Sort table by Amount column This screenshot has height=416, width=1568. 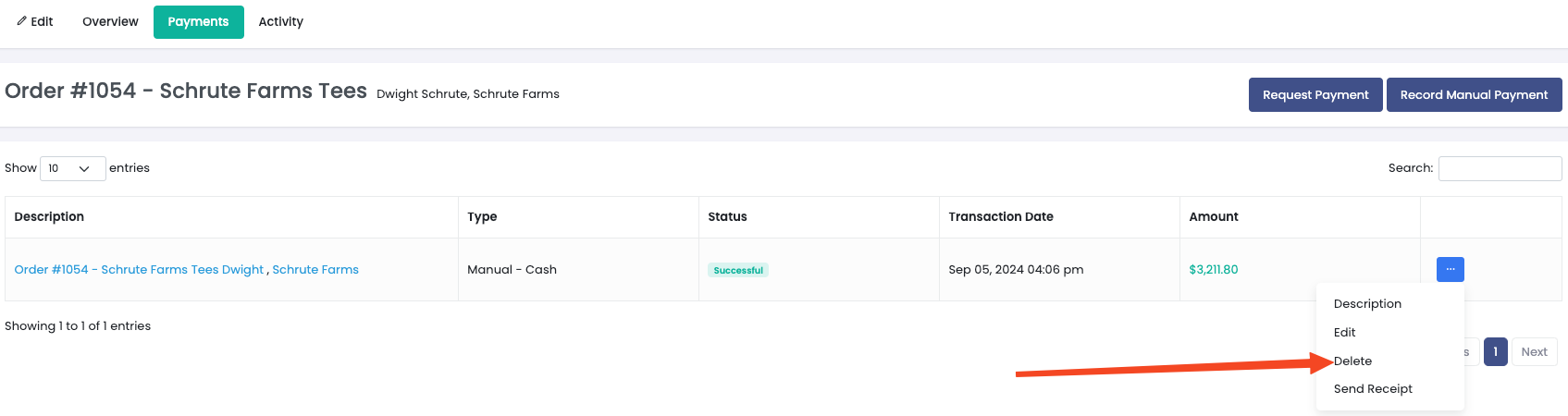(1300, 217)
